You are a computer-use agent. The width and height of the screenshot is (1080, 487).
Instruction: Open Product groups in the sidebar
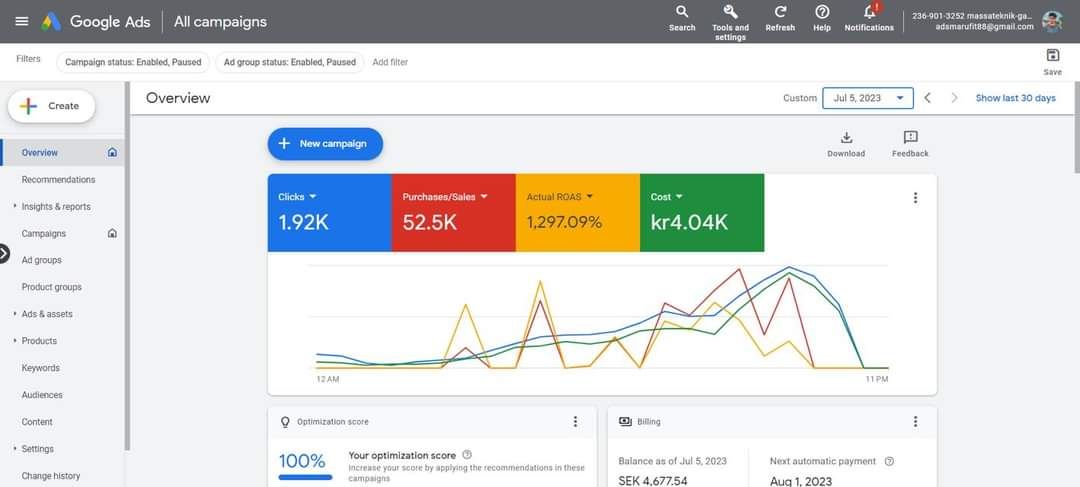coord(52,287)
